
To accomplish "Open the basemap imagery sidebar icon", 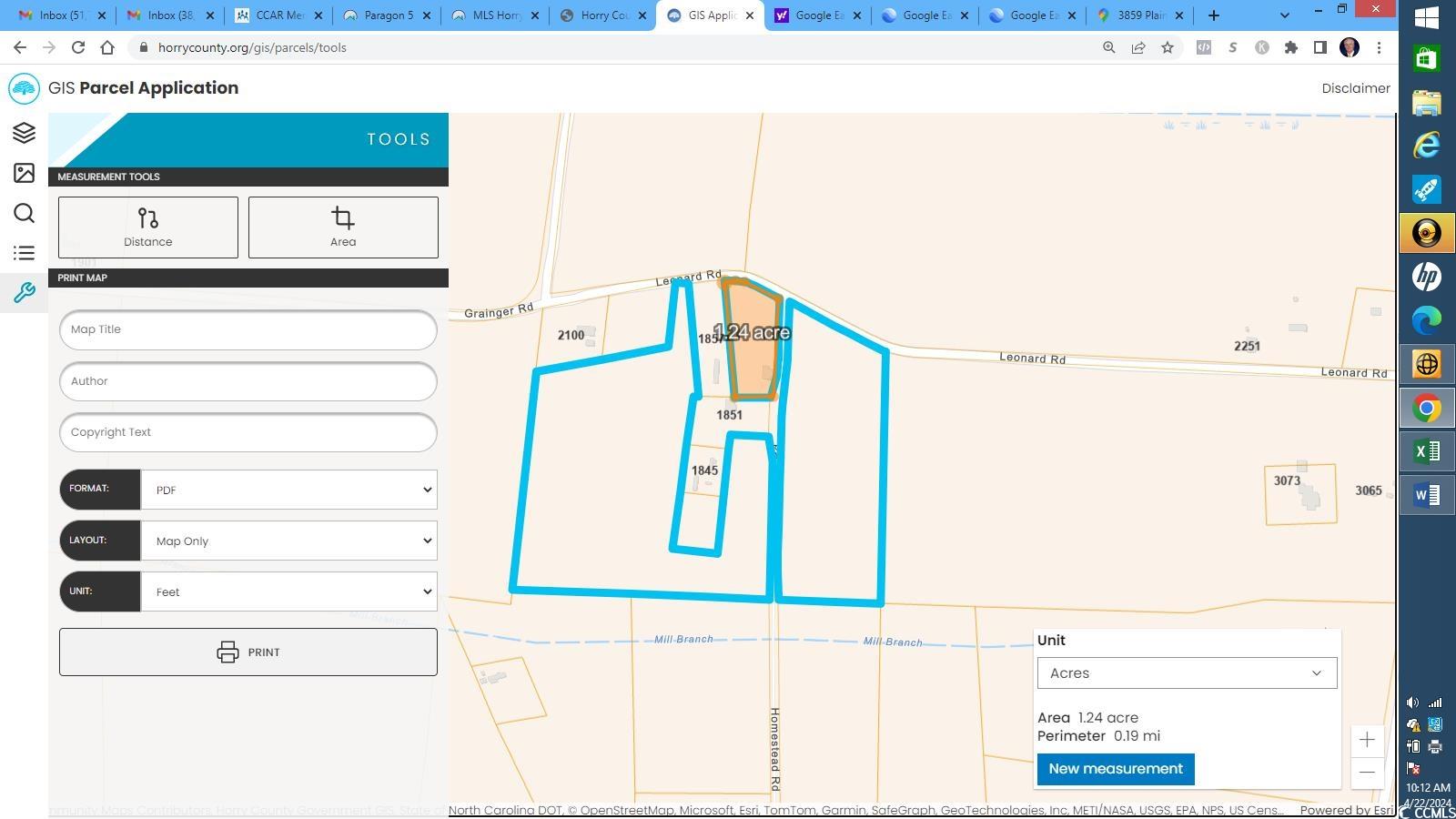I will 24,173.
